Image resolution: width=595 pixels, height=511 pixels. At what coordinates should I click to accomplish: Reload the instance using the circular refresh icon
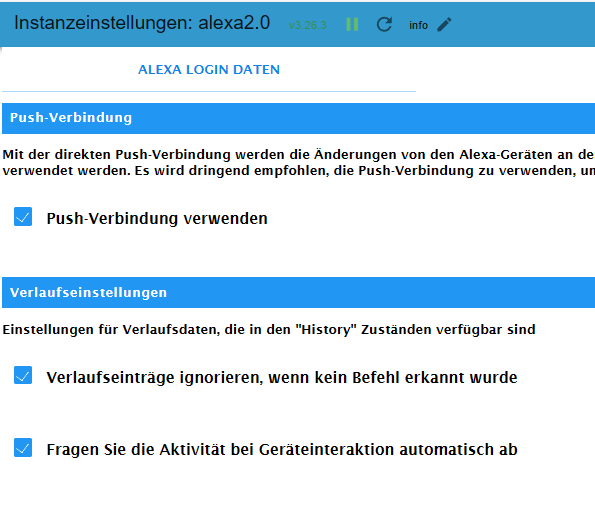tap(384, 25)
